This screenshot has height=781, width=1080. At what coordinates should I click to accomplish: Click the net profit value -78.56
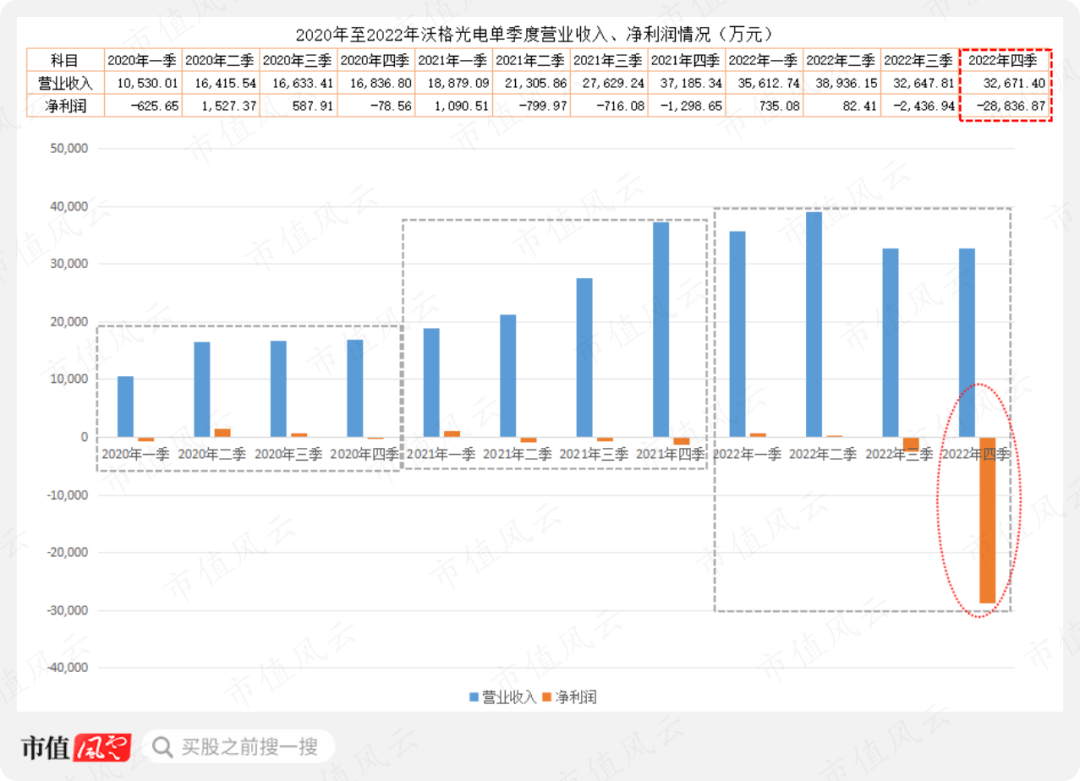tap(391, 106)
